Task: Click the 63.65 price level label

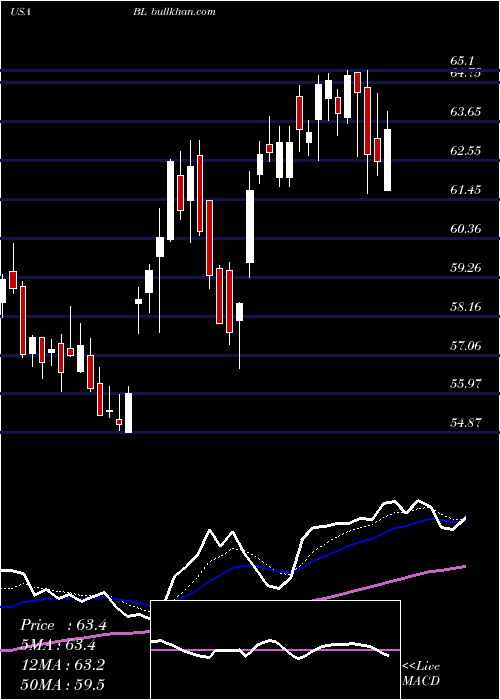Action: [x=466, y=111]
